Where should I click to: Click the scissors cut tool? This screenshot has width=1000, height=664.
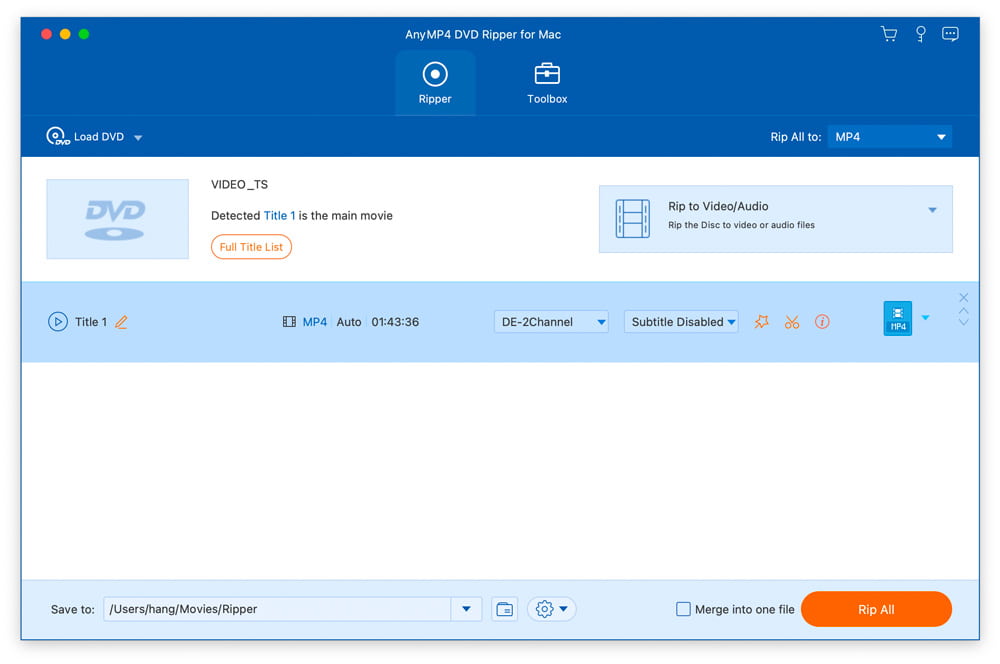(x=792, y=322)
